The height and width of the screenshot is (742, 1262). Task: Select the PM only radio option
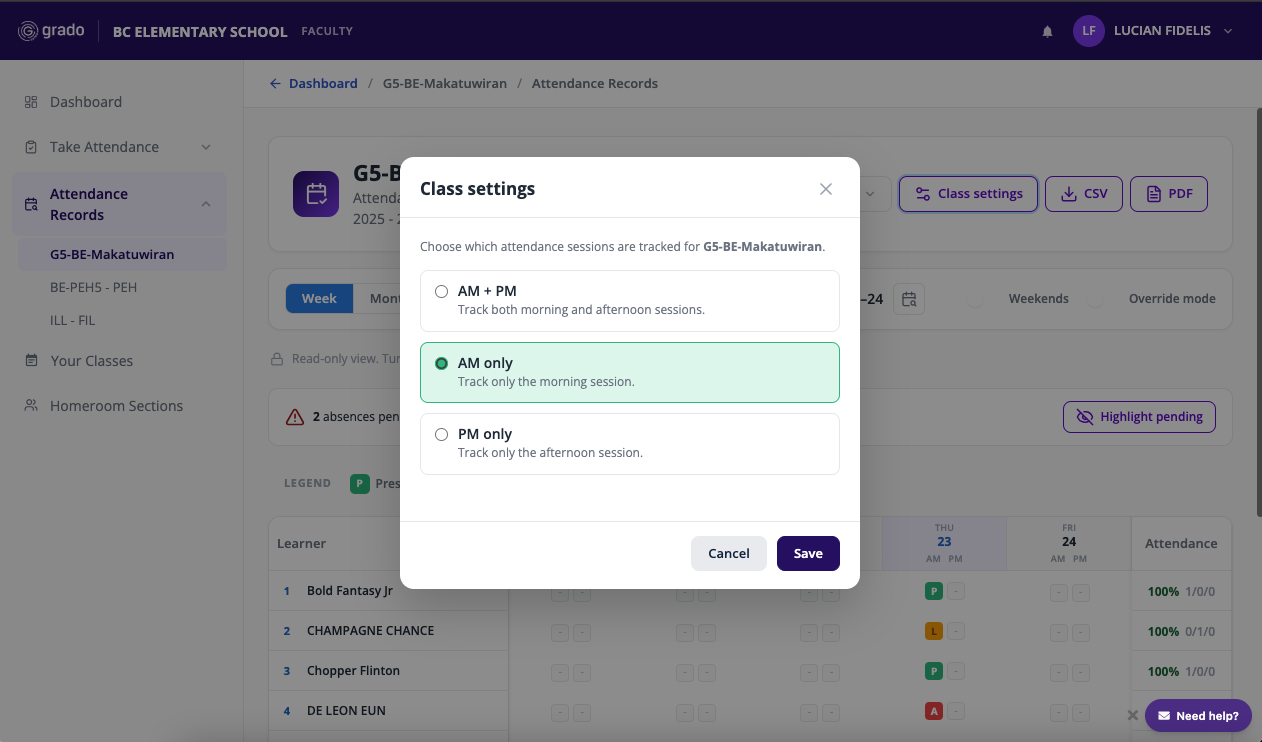coord(629,443)
